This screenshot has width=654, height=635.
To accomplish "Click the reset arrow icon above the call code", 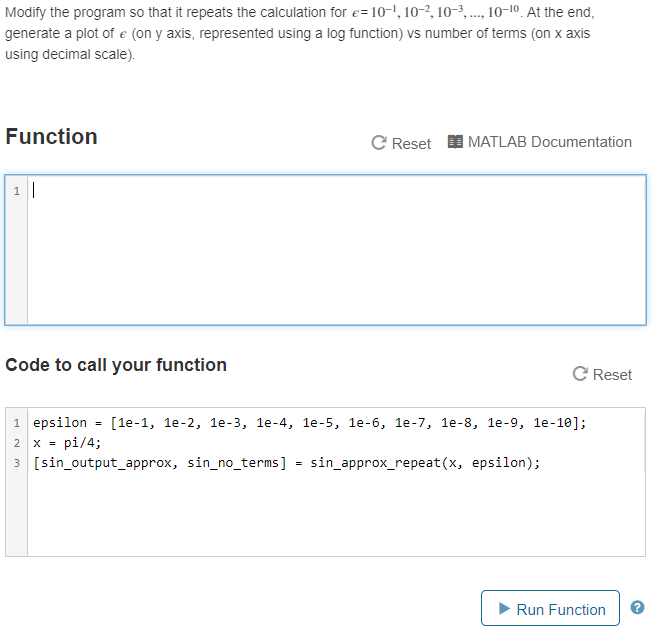I will click(580, 374).
